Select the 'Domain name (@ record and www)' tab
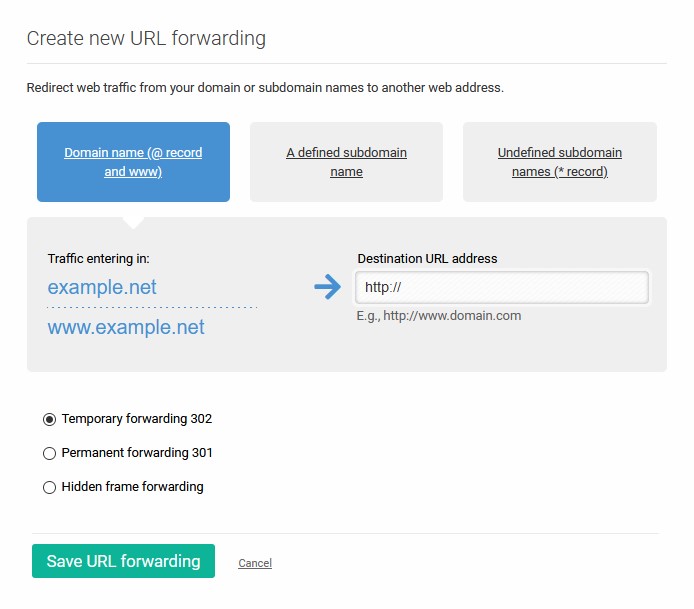694x609 pixels. click(133, 162)
